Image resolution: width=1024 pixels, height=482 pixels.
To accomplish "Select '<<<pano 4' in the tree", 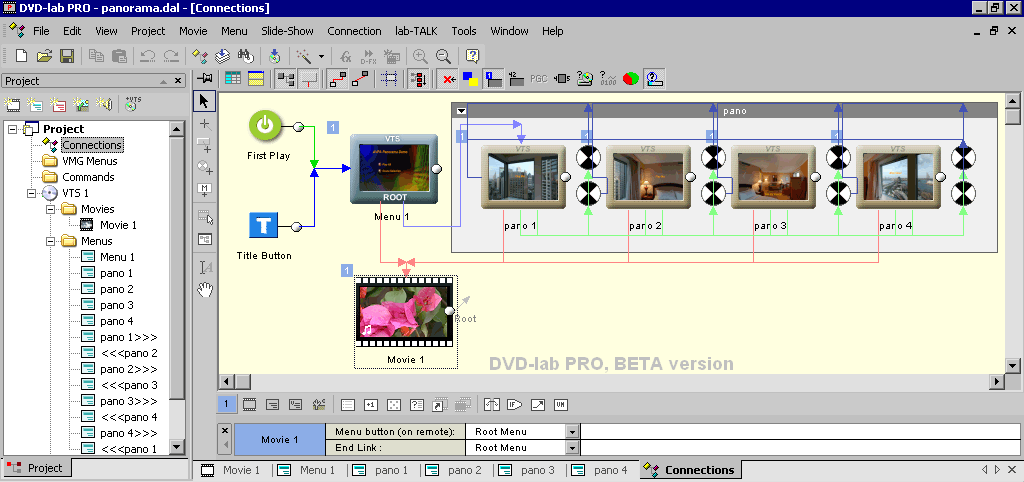I will [x=129, y=417].
